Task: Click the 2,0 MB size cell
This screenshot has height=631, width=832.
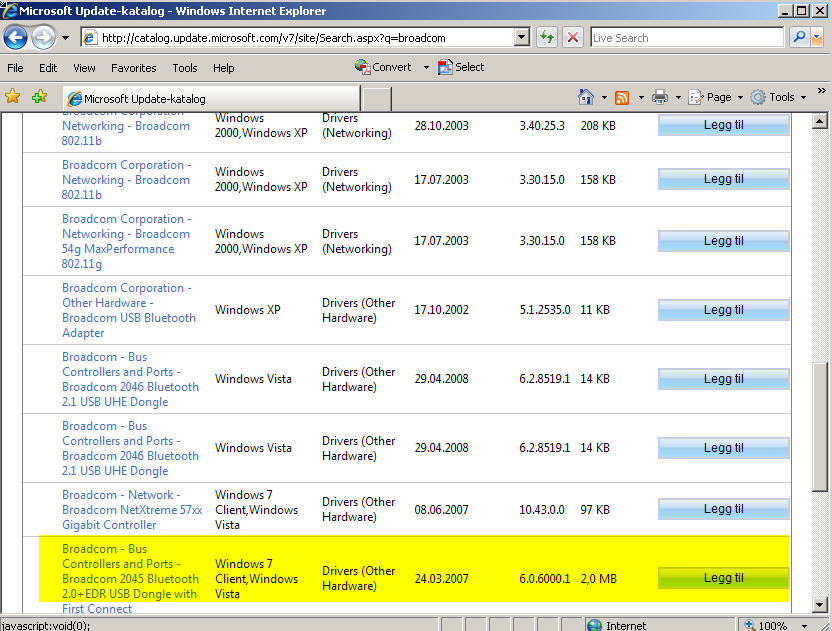Action: 599,579
